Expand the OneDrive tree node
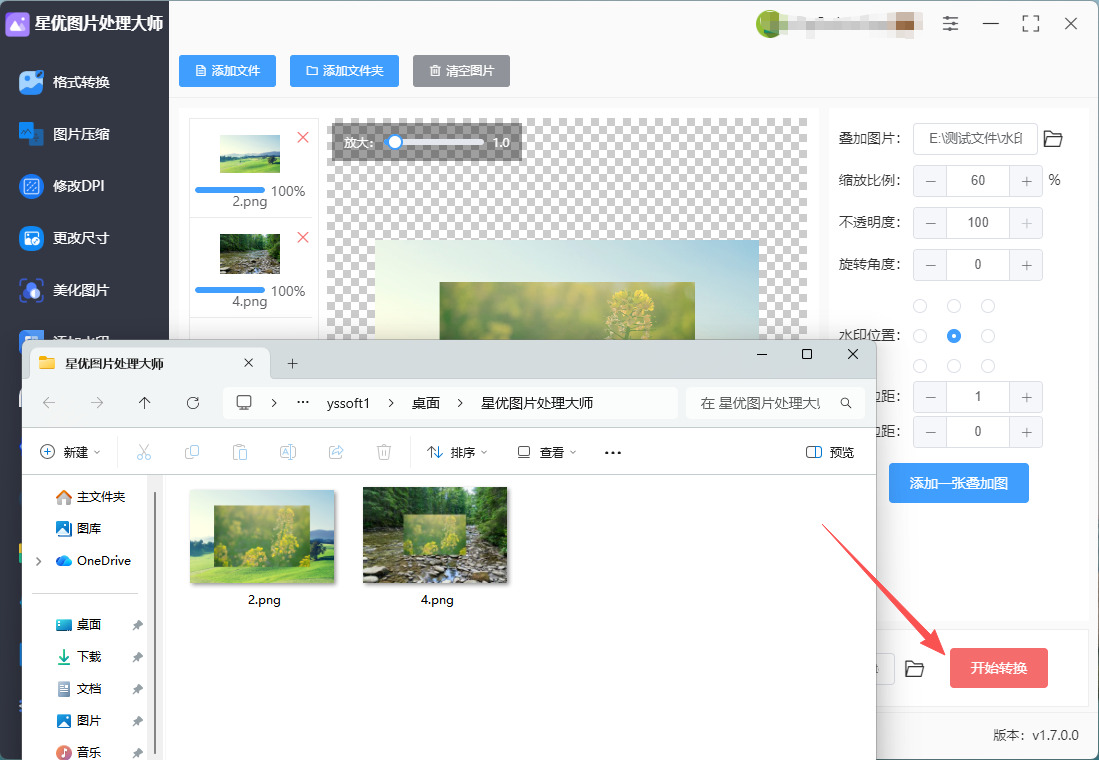The width and height of the screenshot is (1099, 760). coord(38,561)
